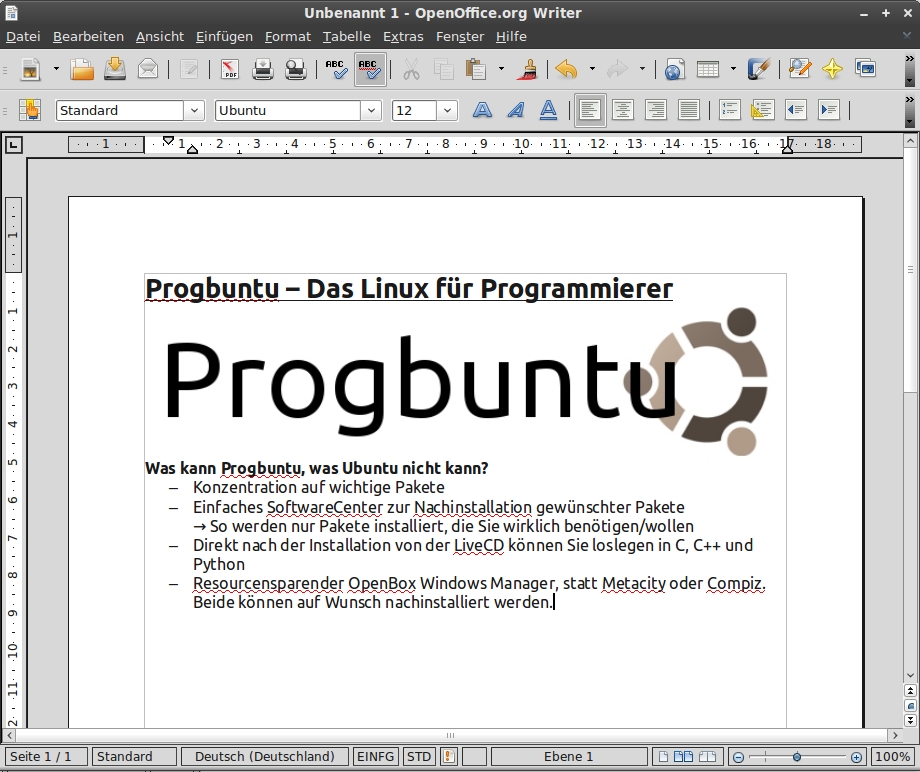
Task: Start the spellcheck (ABC icon)
Action: [x=336, y=70]
